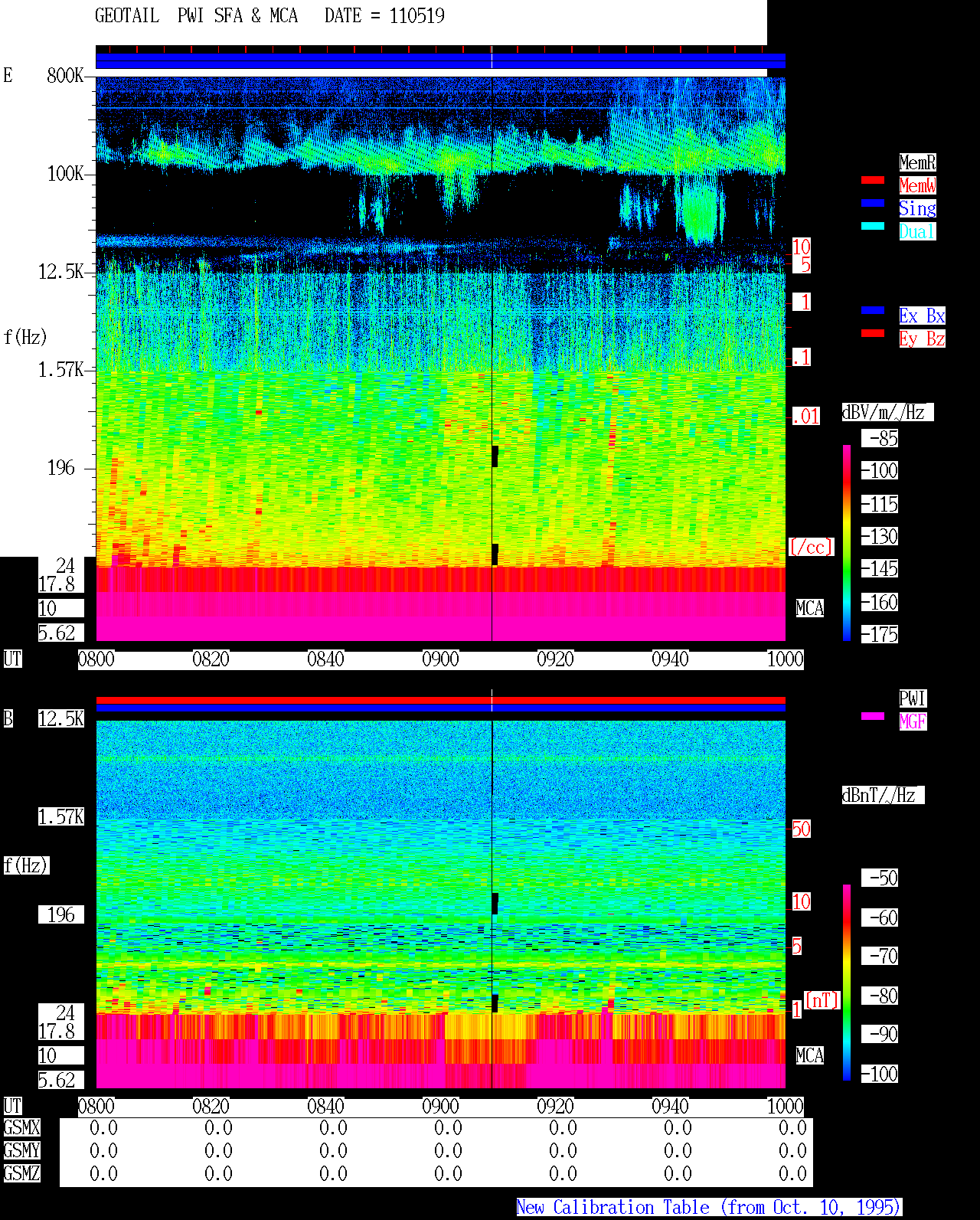Select the dBV/m/√Hz unit label
Screen dimensions: 980x1220
pos(887,412)
